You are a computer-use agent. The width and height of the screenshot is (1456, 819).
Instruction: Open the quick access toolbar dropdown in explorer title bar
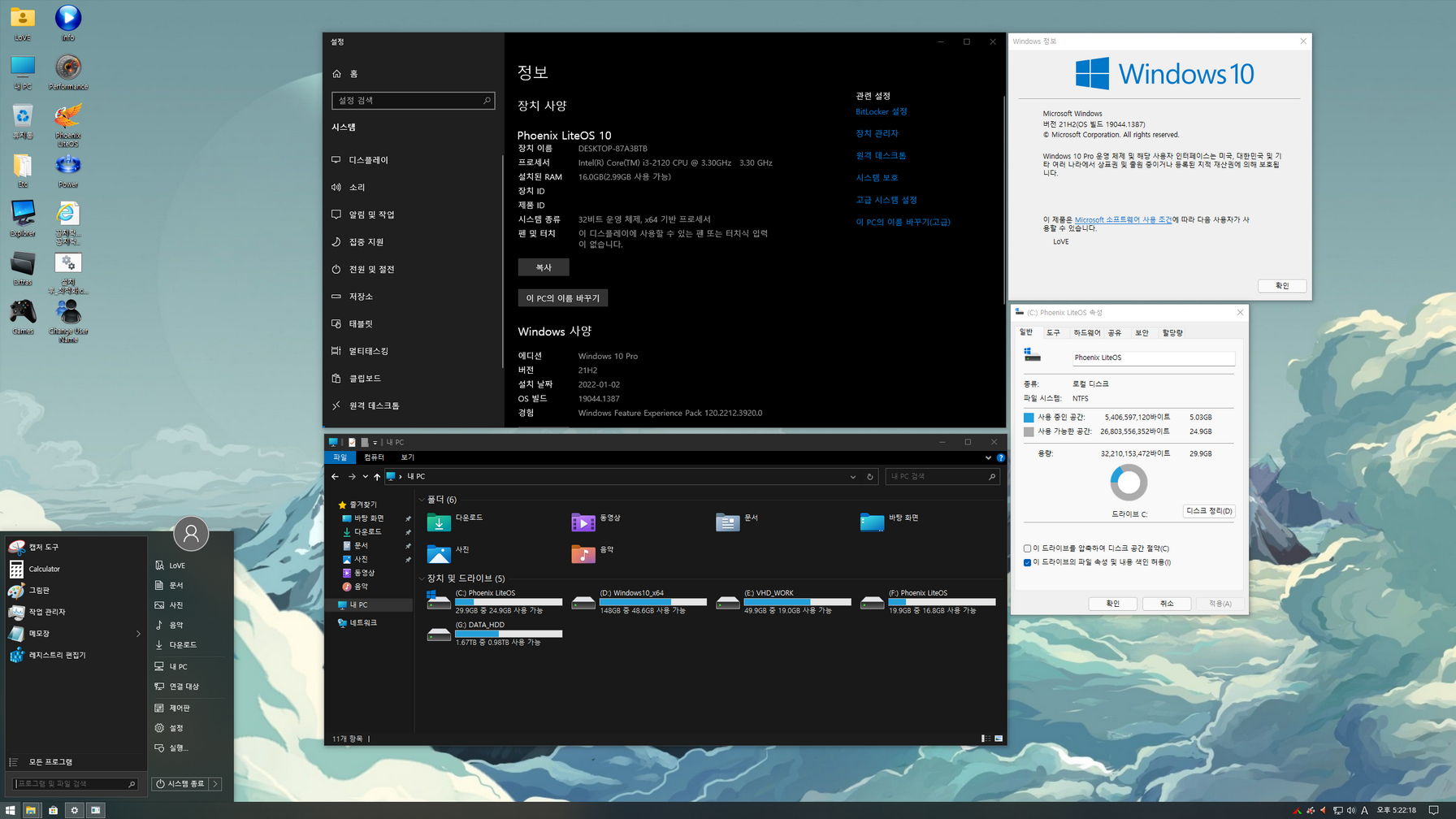point(375,443)
